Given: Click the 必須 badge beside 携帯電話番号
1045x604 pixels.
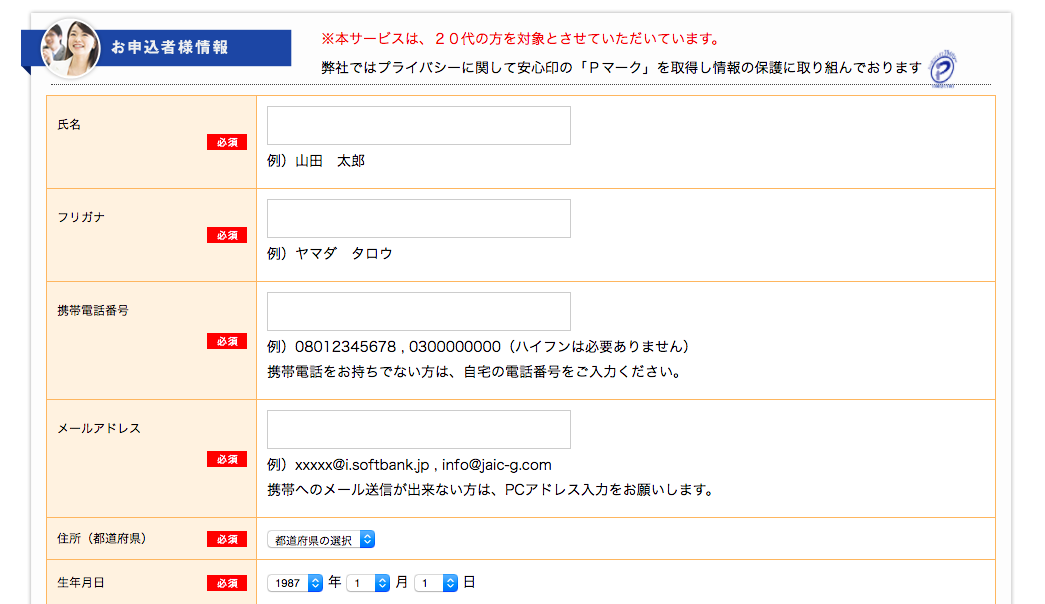Looking at the screenshot, I should pyautogui.click(x=227, y=341).
